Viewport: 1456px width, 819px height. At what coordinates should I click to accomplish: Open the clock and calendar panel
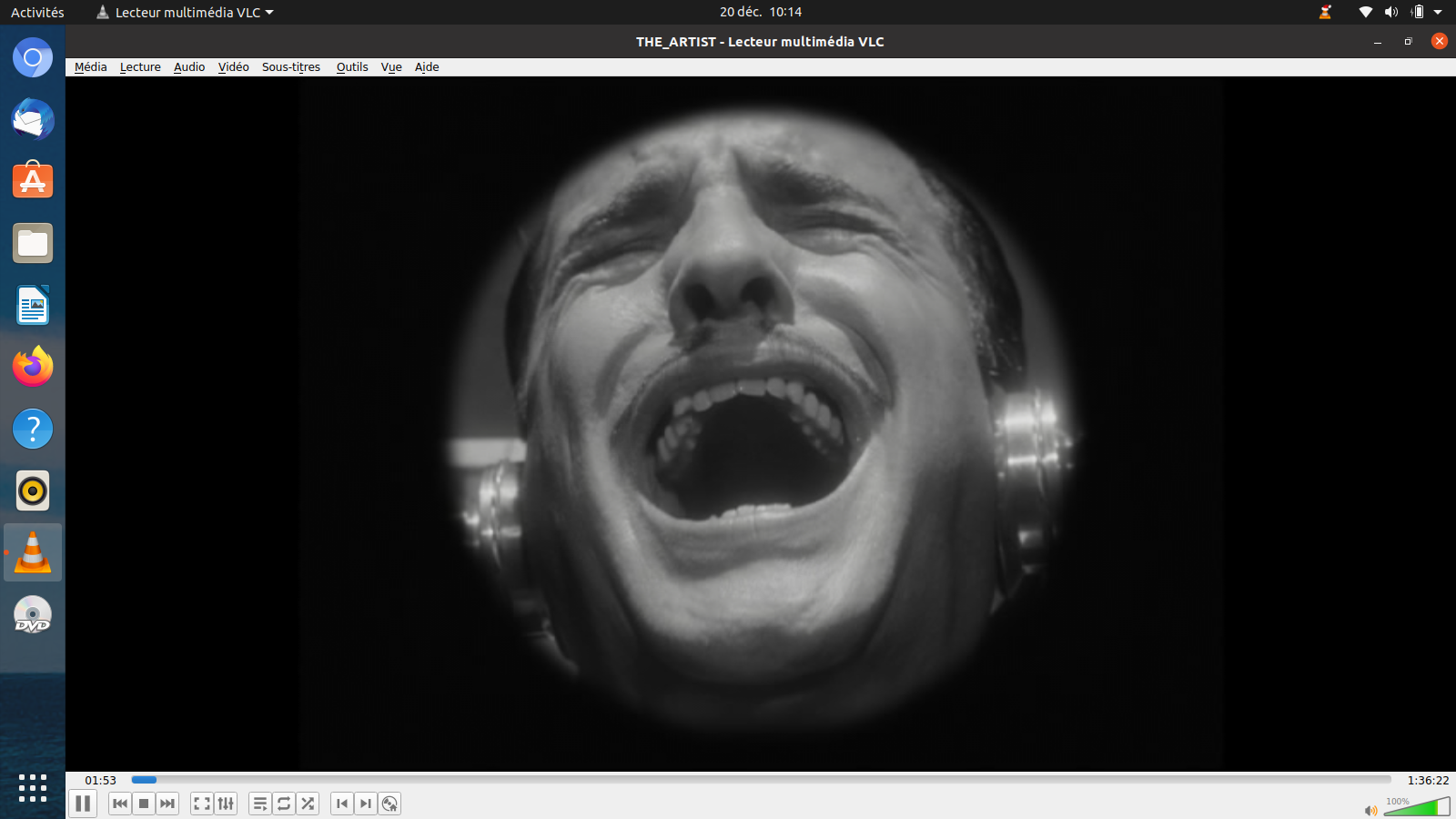(761, 12)
